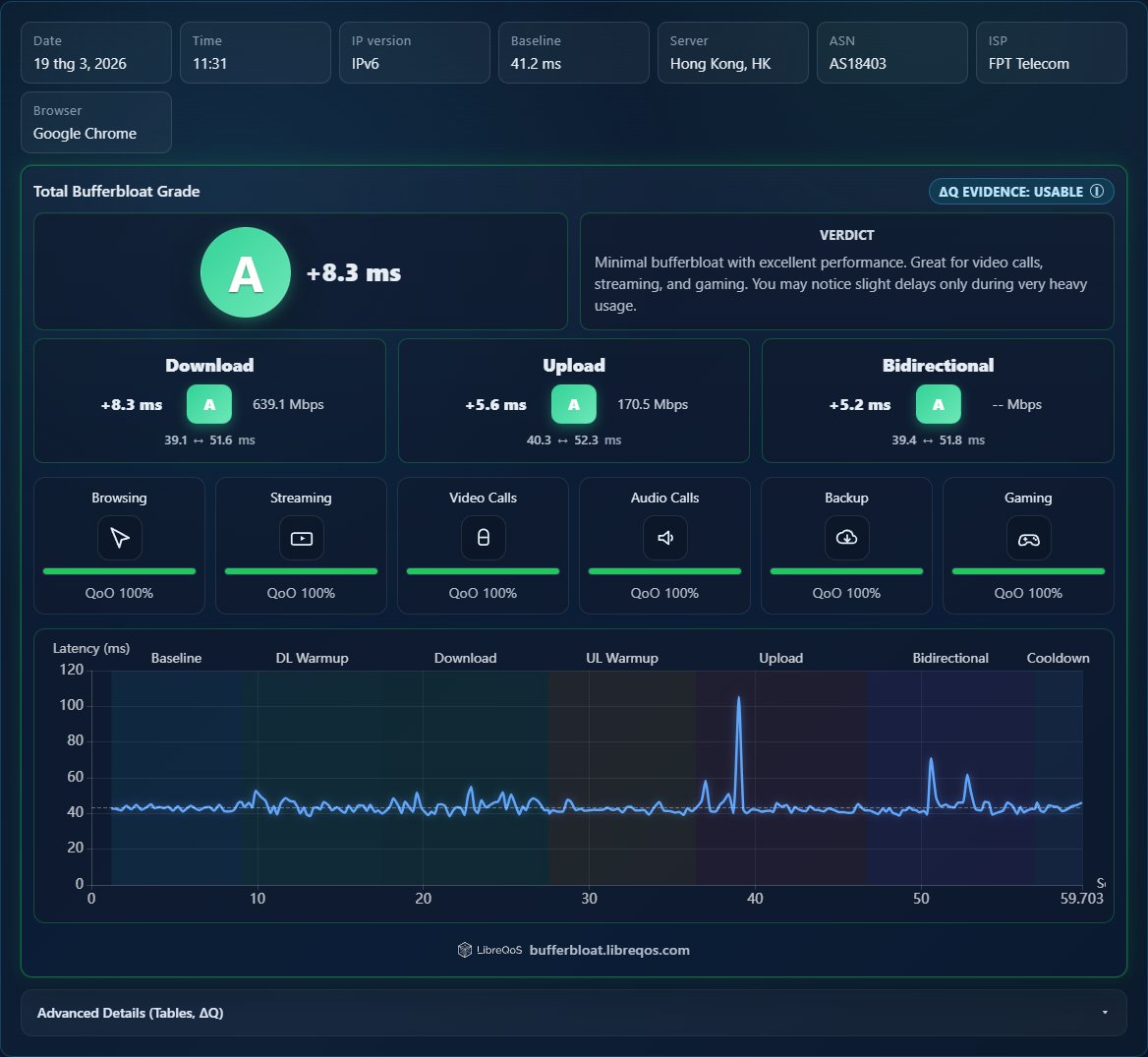
Task: Click the 40.3 ↔ 52.3 ms upload range
Action: point(574,440)
